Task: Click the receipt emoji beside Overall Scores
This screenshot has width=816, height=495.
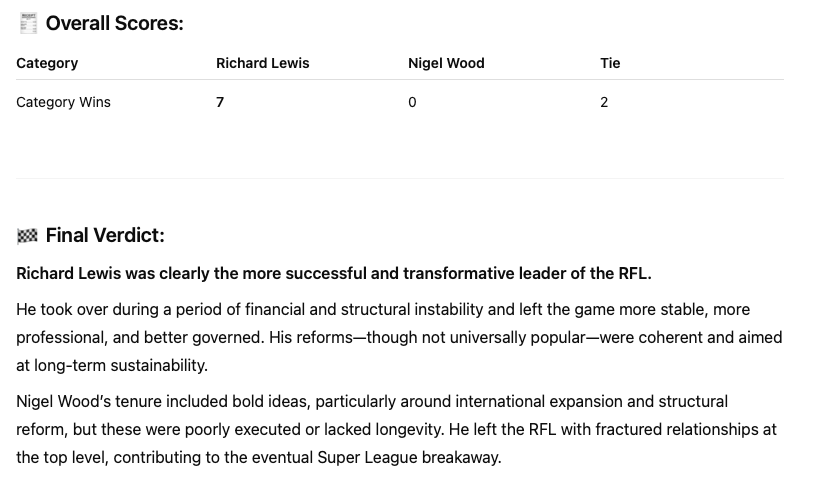Action: pos(28,23)
